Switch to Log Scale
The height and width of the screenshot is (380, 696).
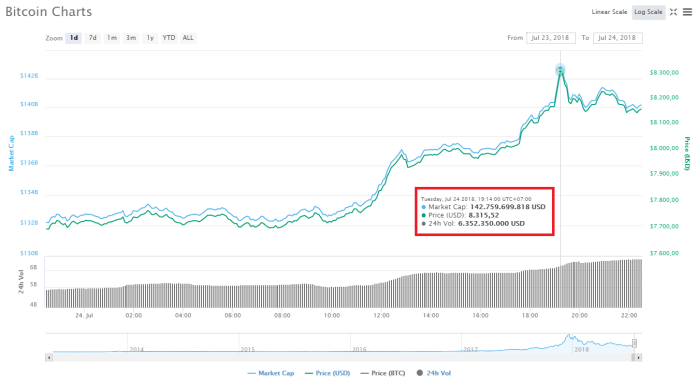click(648, 12)
